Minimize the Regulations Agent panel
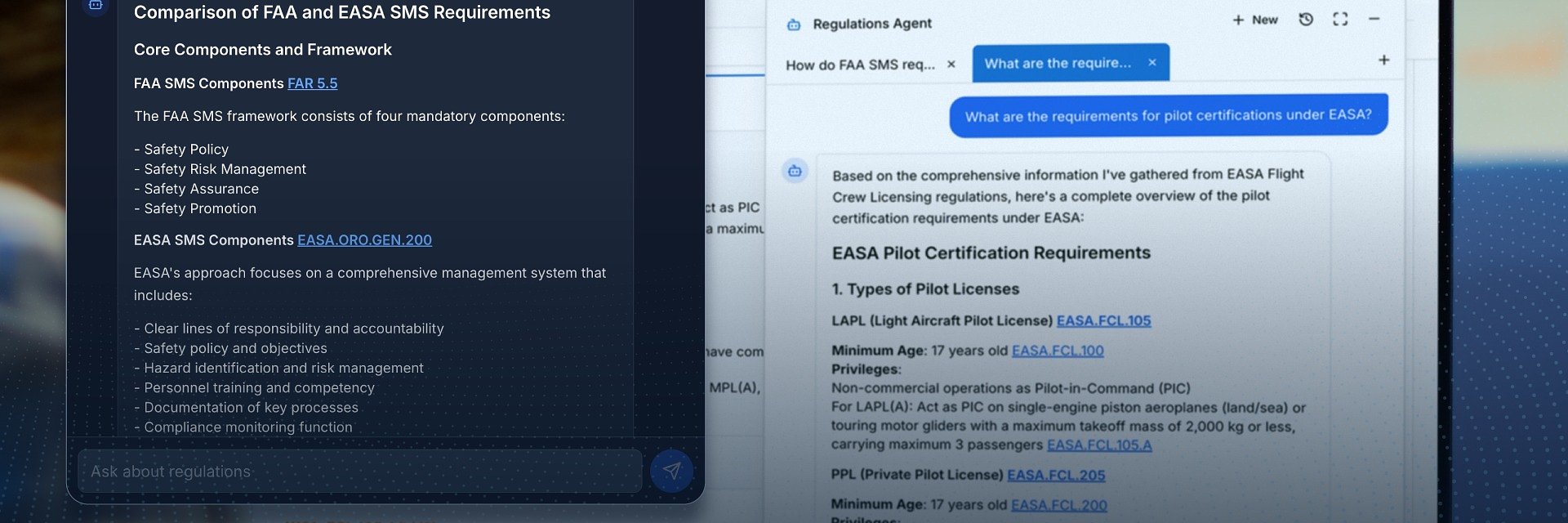Viewport: 1568px width, 523px height. point(1374,19)
